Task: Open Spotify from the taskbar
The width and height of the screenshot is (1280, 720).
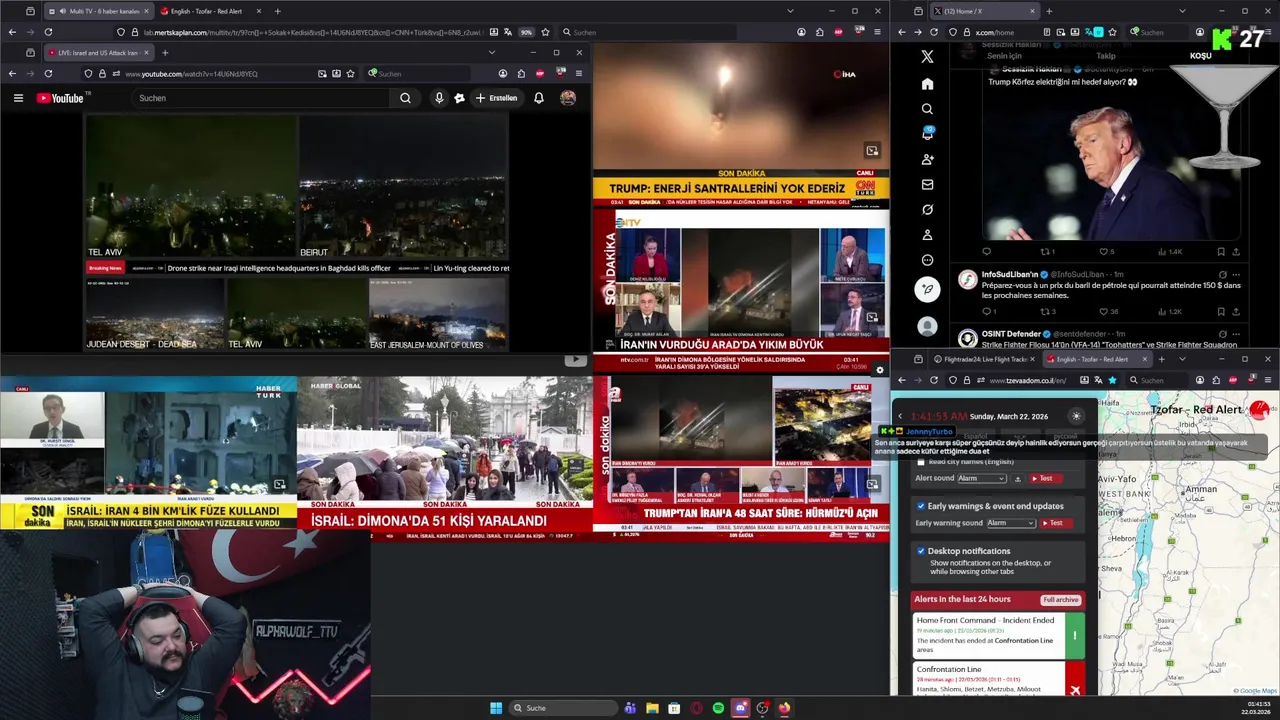Action: pyautogui.click(x=718, y=708)
